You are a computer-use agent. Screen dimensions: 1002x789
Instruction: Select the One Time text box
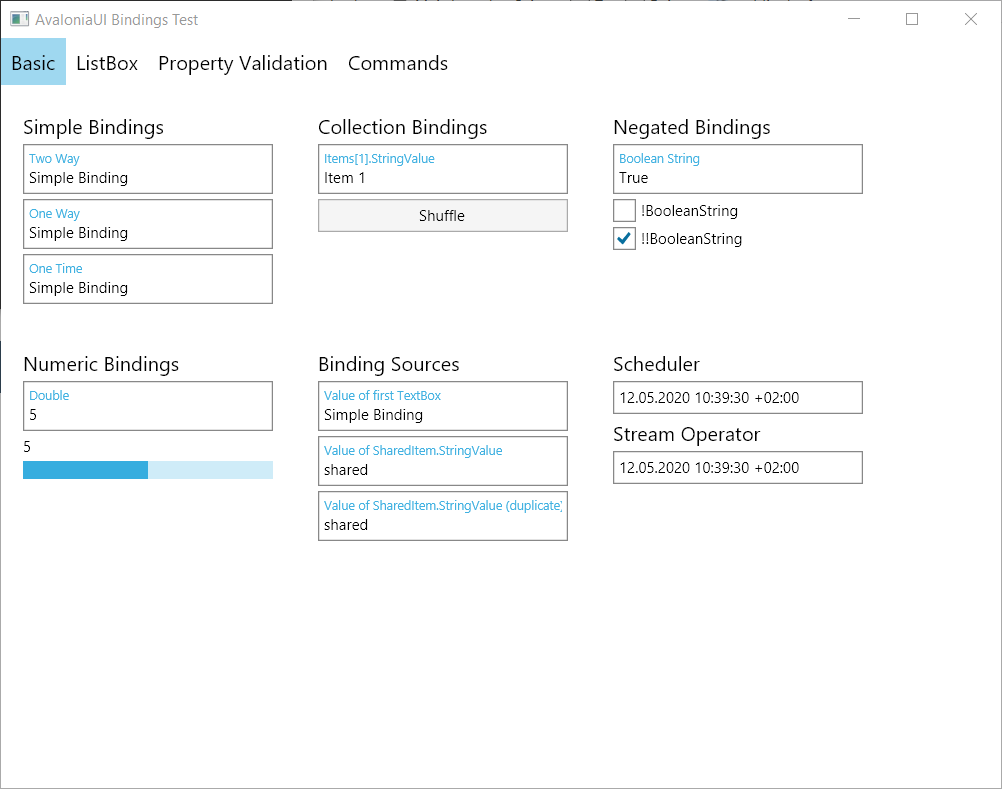click(x=148, y=288)
